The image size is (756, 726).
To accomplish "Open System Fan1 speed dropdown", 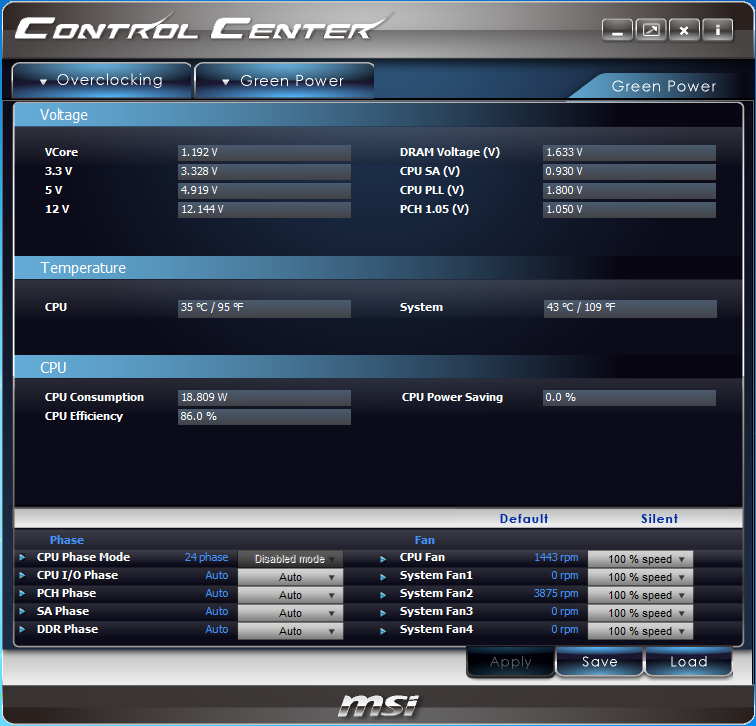I will coord(640,577).
